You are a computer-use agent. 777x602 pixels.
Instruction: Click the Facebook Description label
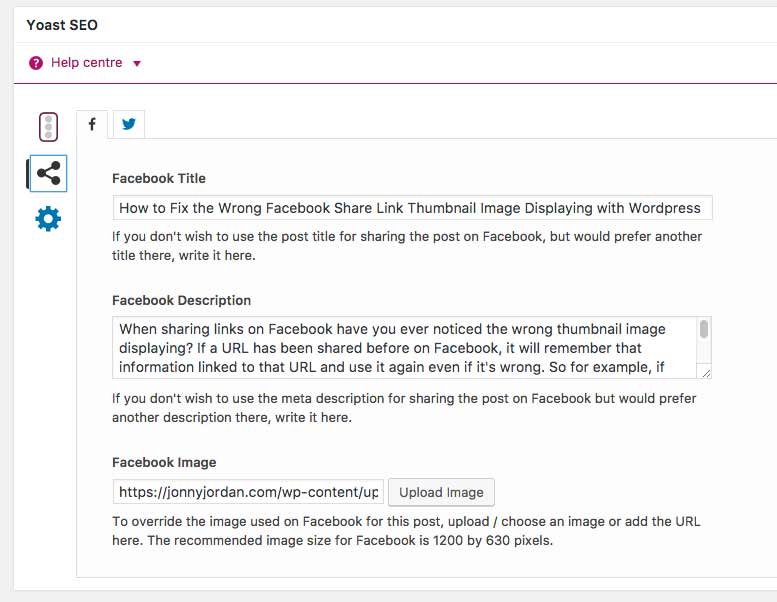[181, 300]
